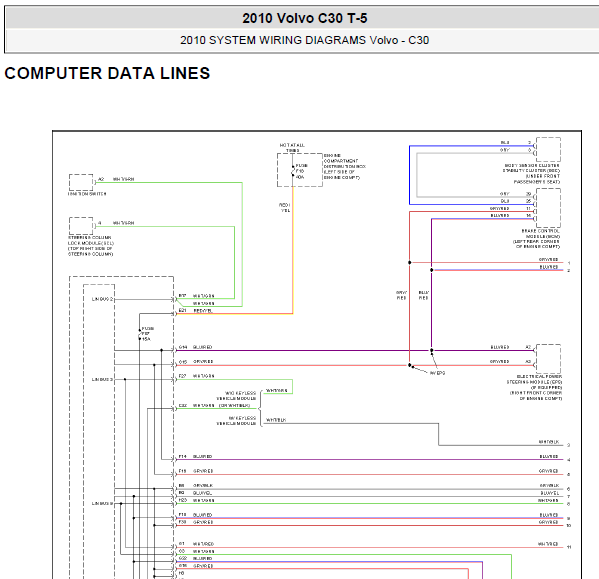Click subtitle "2010 SYSTEM WIRING DIAGRAMS Volvo - C30"
The image size is (599, 579).
click(304, 40)
